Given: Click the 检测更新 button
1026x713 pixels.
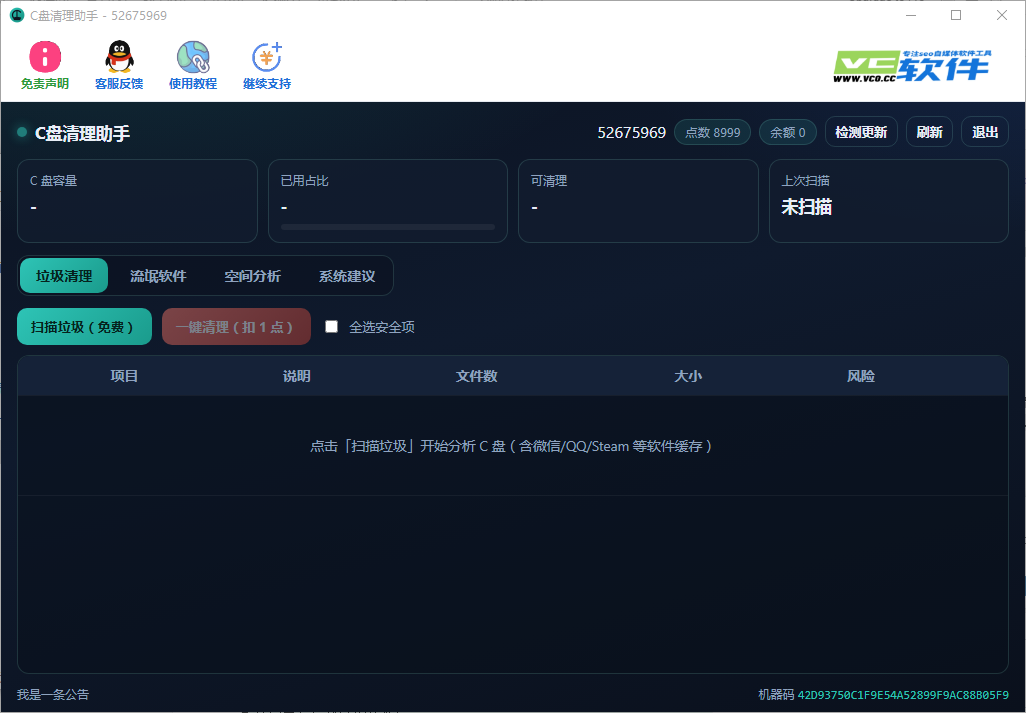Looking at the screenshot, I should [861, 132].
